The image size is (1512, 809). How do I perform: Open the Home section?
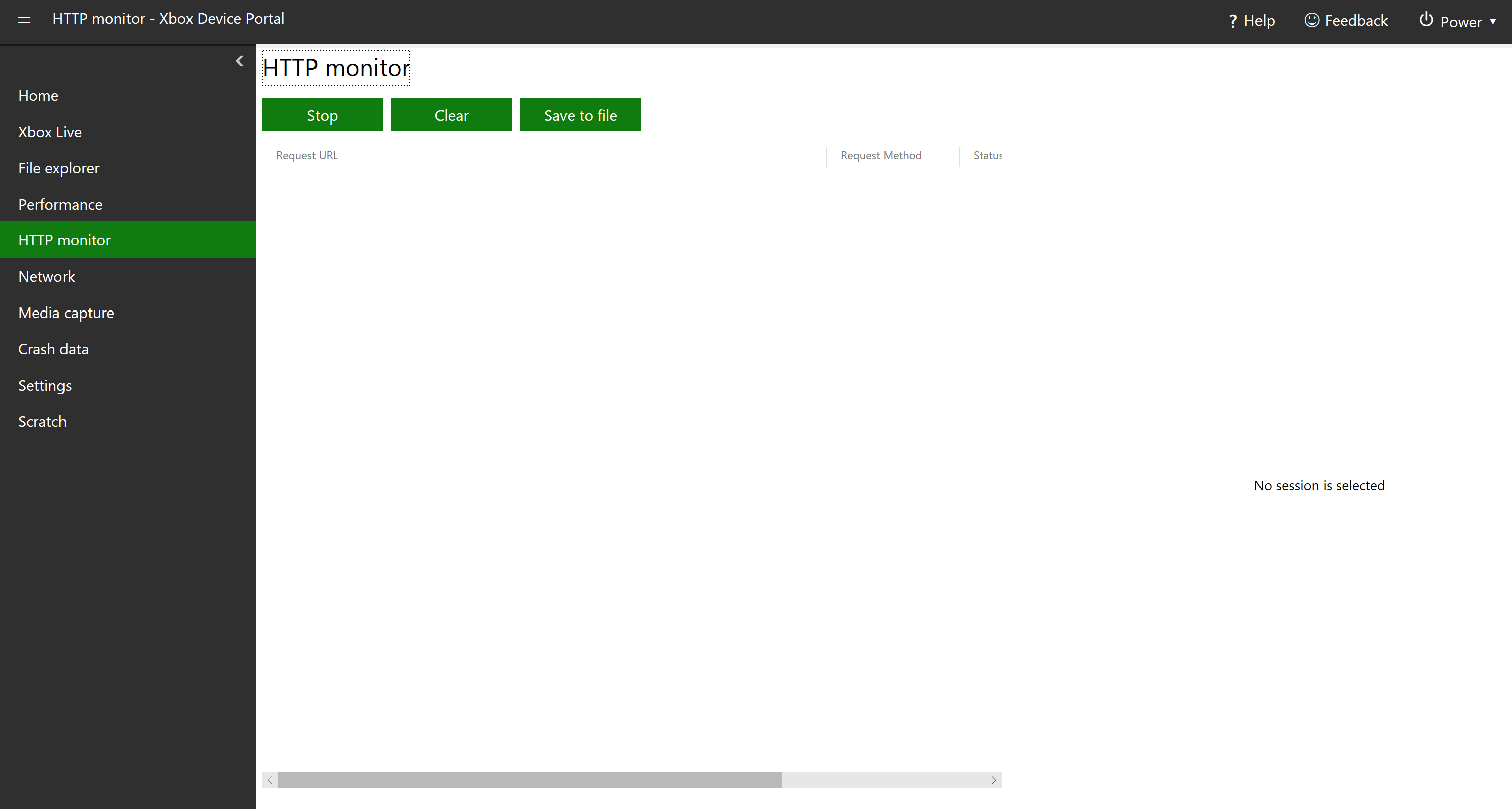tap(38, 95)
